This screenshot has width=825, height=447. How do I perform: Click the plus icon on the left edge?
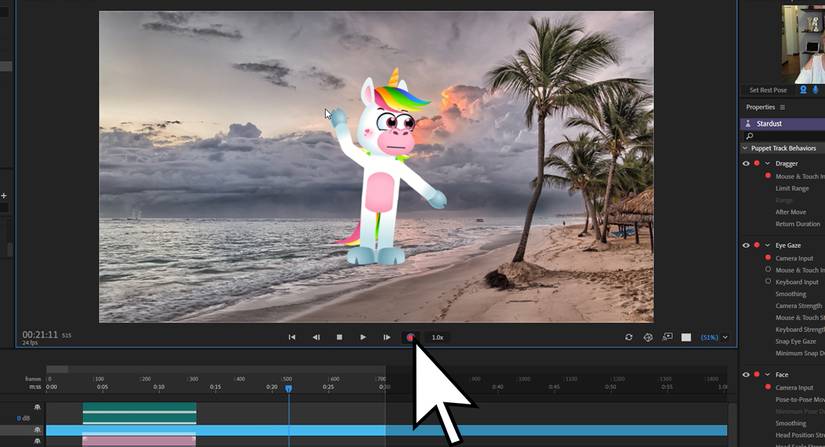4,196
